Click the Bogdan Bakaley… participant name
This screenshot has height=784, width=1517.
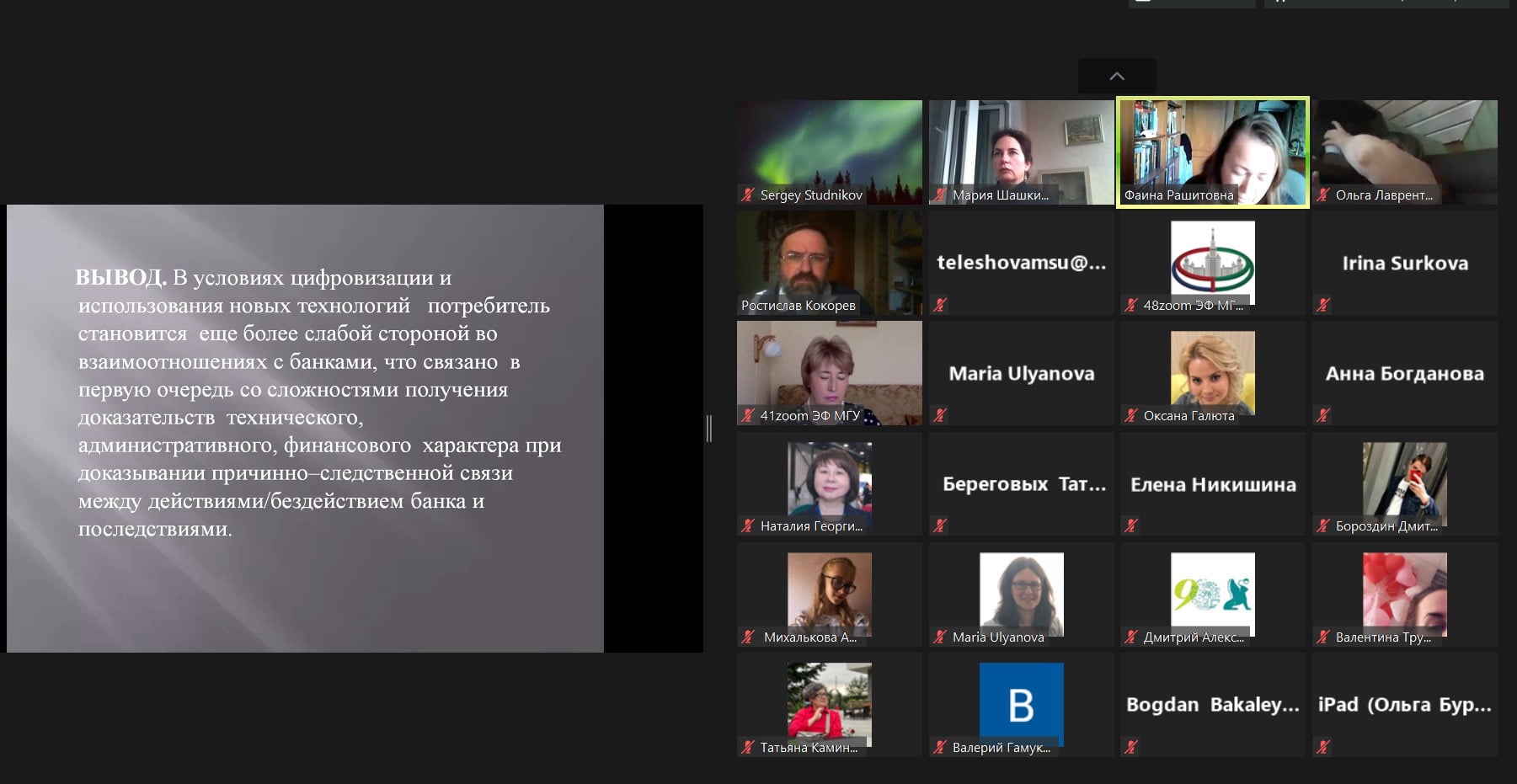tap(1213, 704)
